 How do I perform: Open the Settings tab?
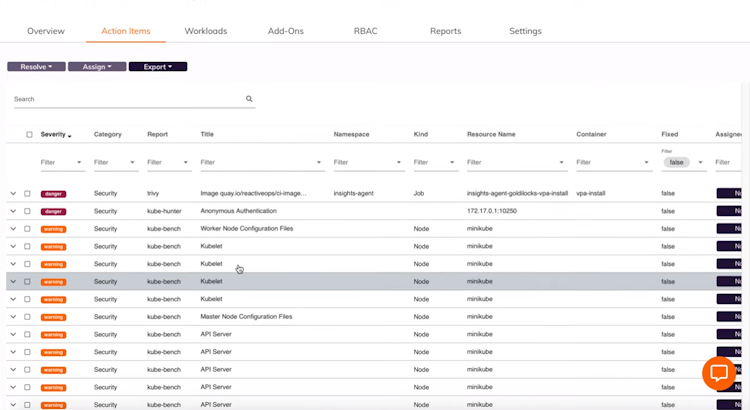click(x=525, y=31)
